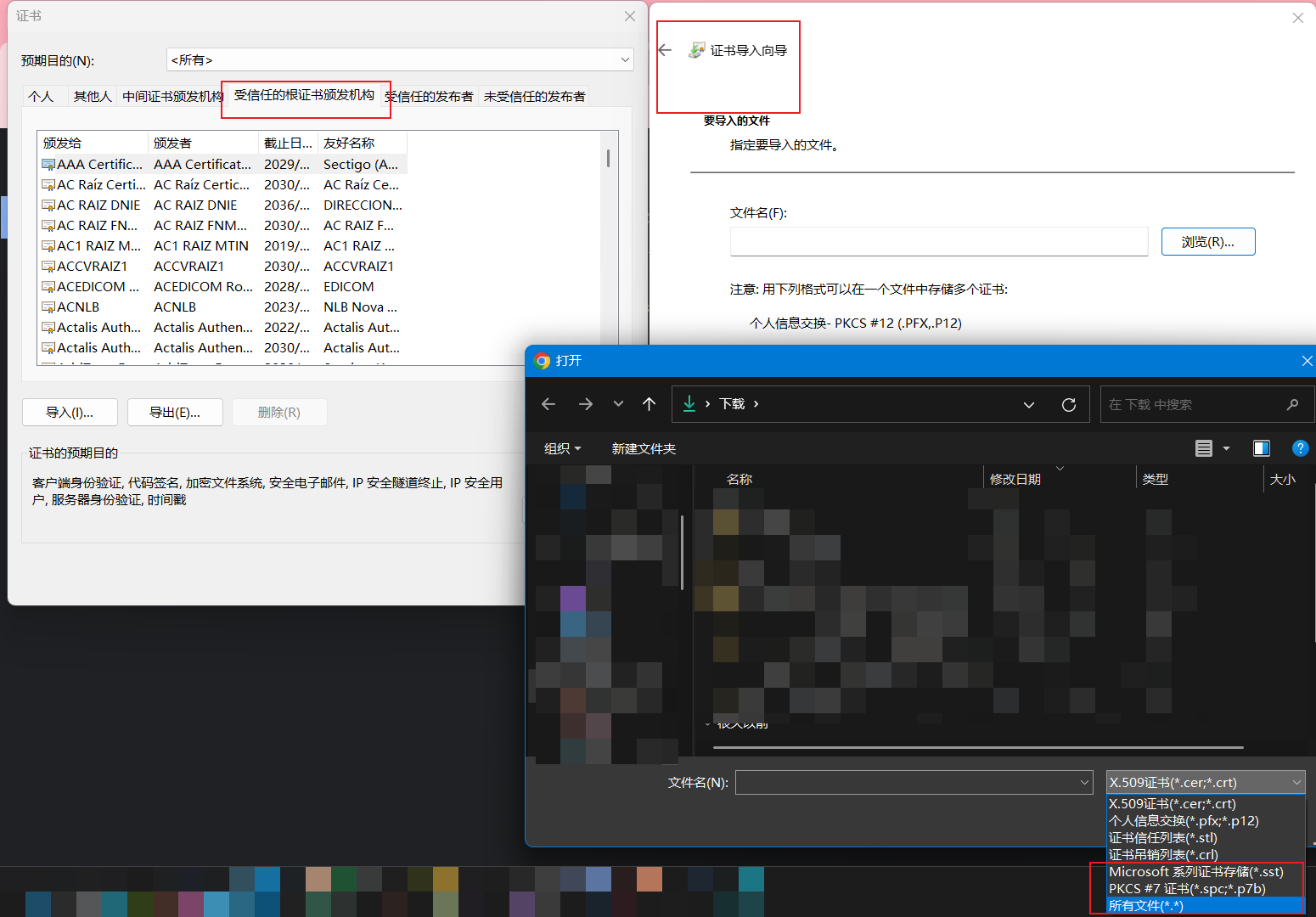Click the forward arrow in Open dialog
Viewport: 1316px width, 917px height.
pos(586,404)
